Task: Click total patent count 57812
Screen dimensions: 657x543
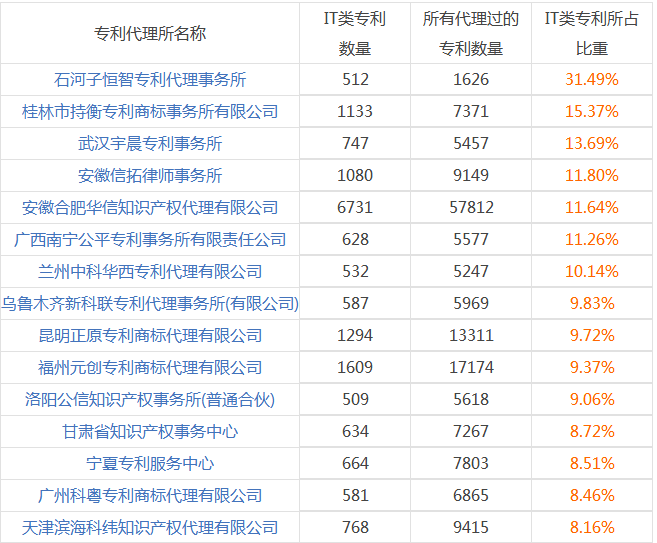Action: pyautogui.click(x=471, y=207)
